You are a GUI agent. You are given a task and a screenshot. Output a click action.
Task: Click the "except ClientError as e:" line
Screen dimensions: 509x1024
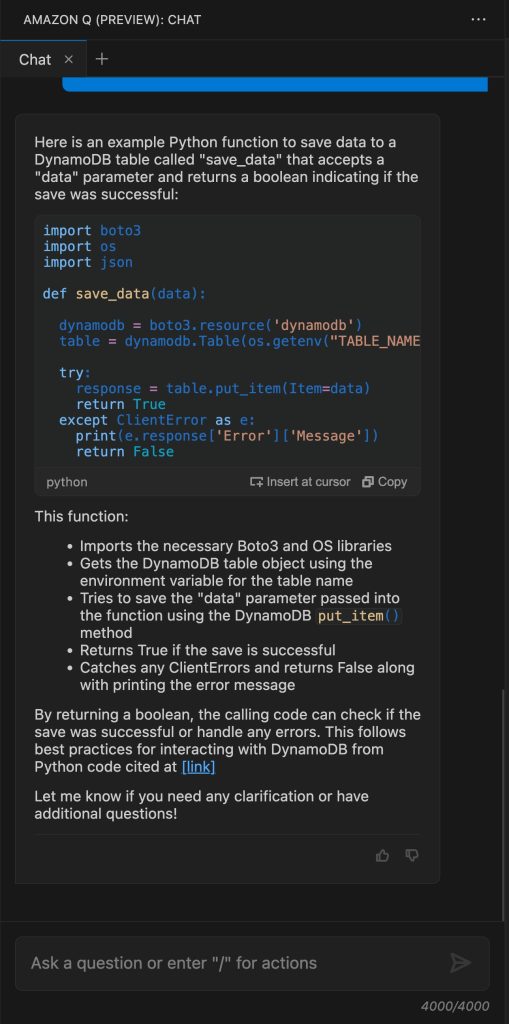pyautogui.click(x=157, y=420)
